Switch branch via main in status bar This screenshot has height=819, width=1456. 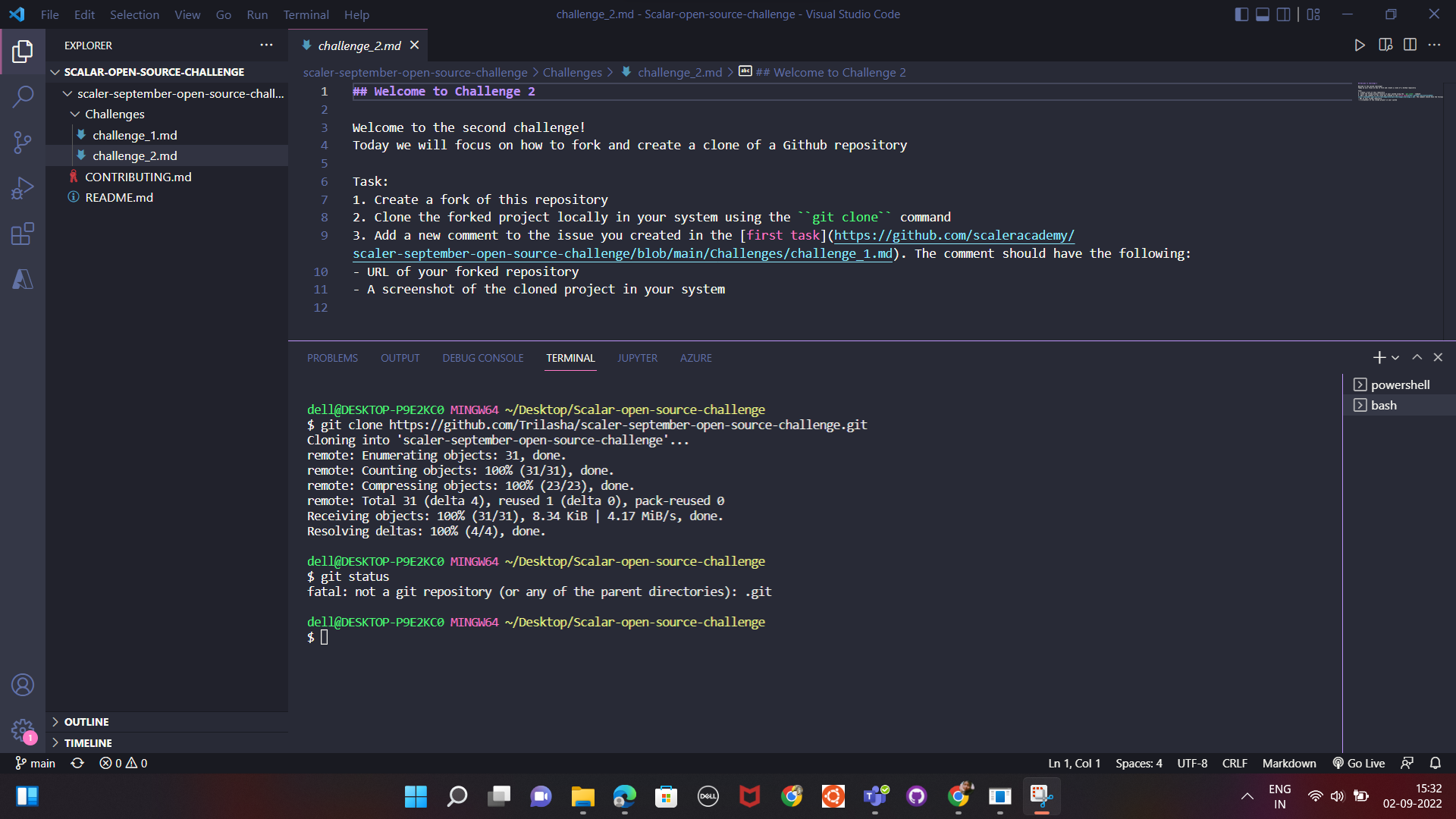(x=36, y=764)
